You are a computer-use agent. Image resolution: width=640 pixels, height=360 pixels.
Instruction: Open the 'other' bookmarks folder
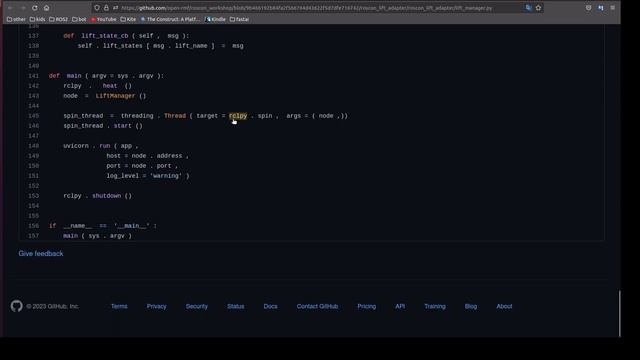[16, 19]
